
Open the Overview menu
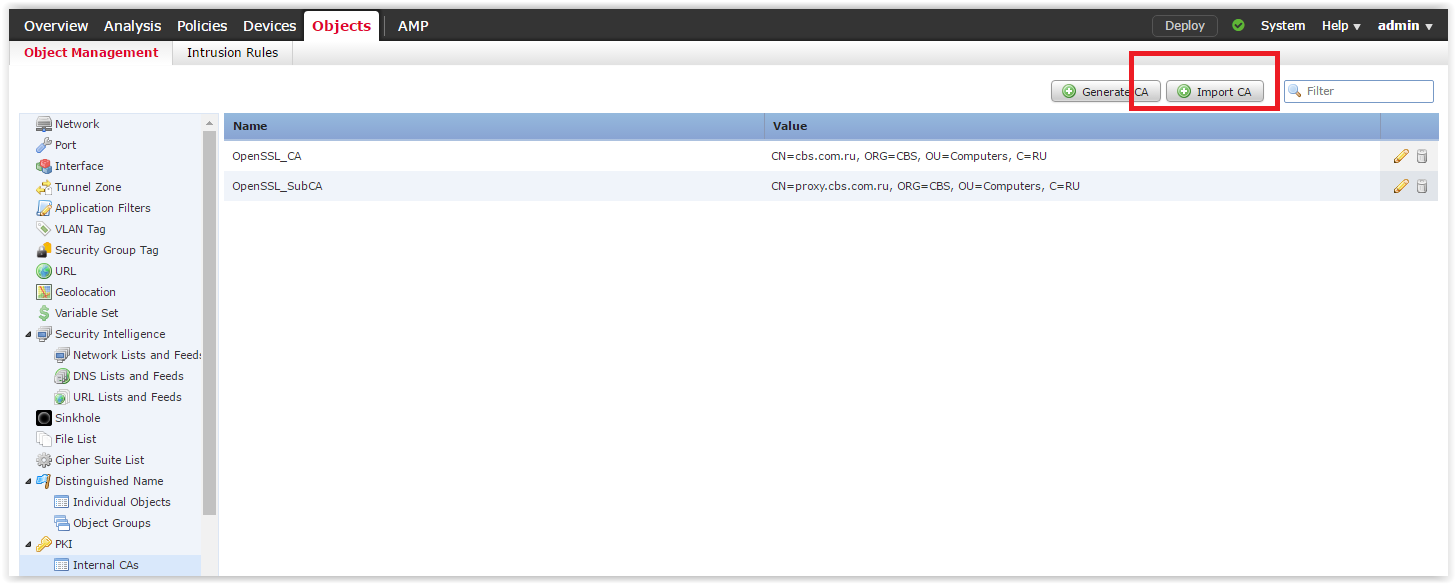56,26
